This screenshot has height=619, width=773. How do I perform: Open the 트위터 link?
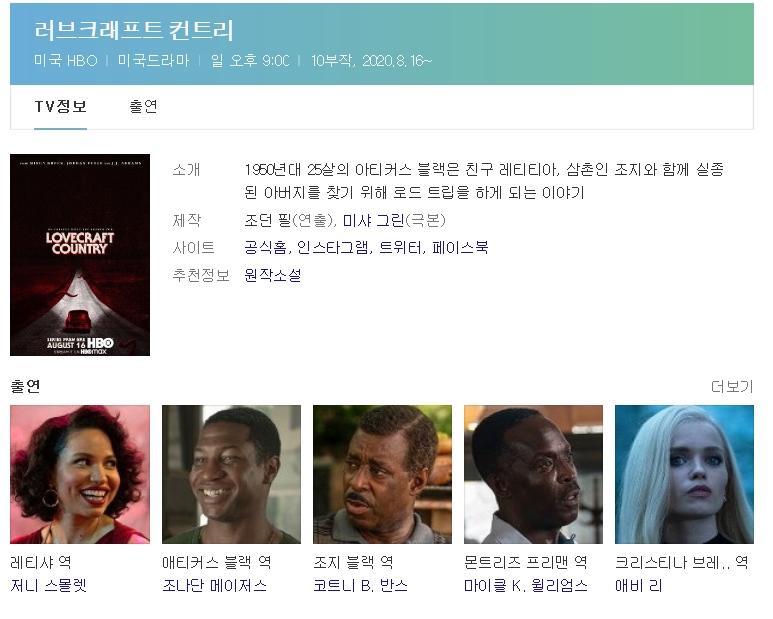coord(401,248)
